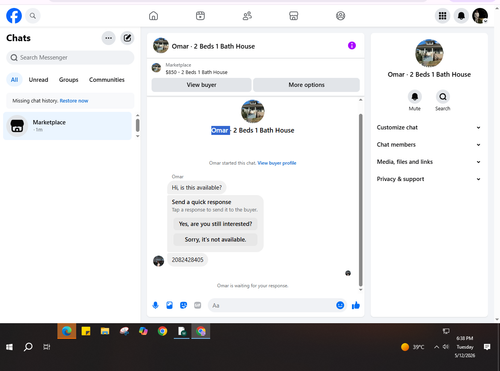Open Marketplace icon in top navigation
500x371 pixels.
point(294,16)
